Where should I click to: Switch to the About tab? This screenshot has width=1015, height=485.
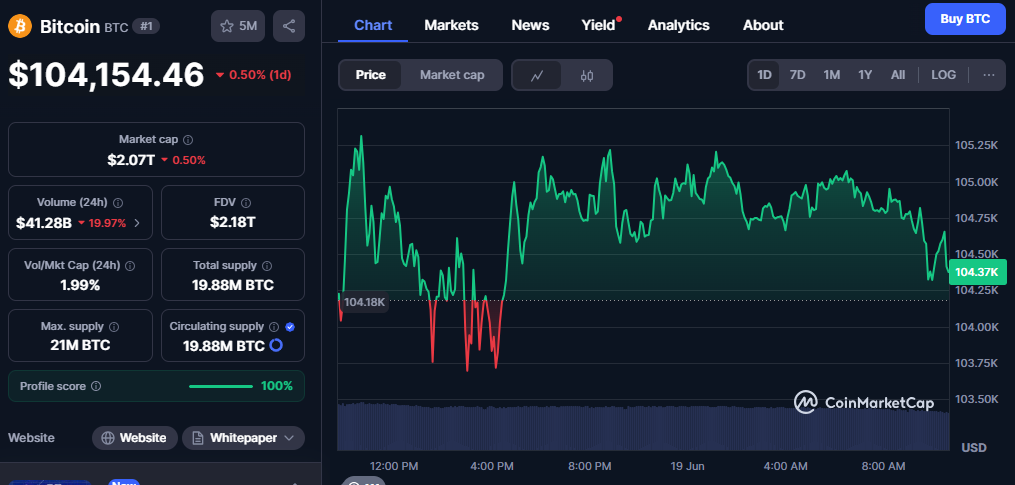(763, 25)
